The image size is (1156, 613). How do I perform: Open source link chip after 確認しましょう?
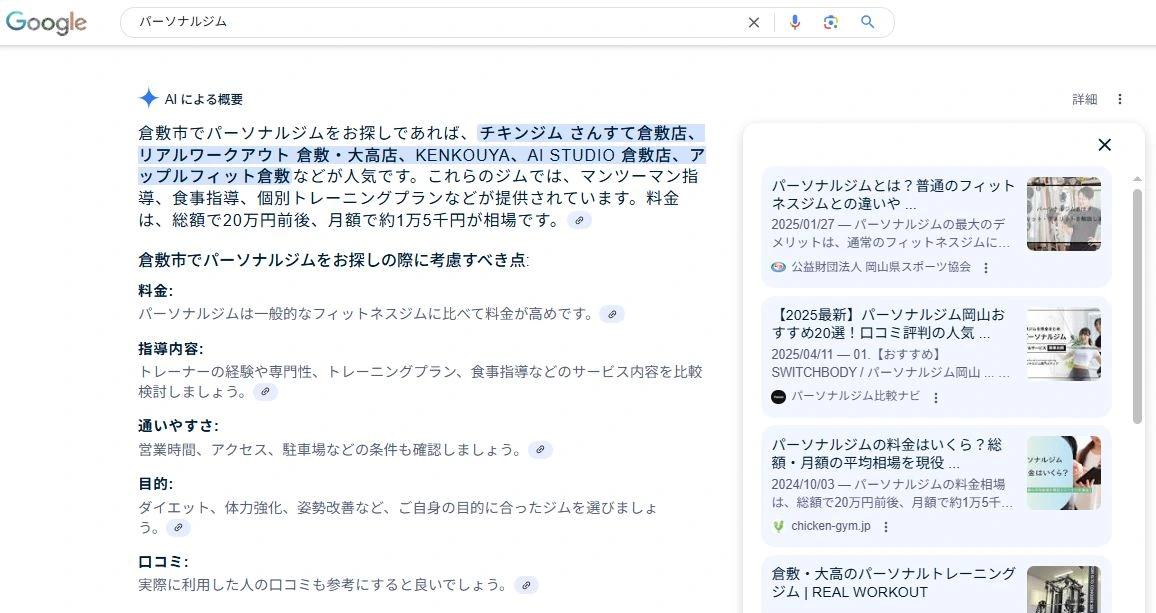[x=540, y=450]
